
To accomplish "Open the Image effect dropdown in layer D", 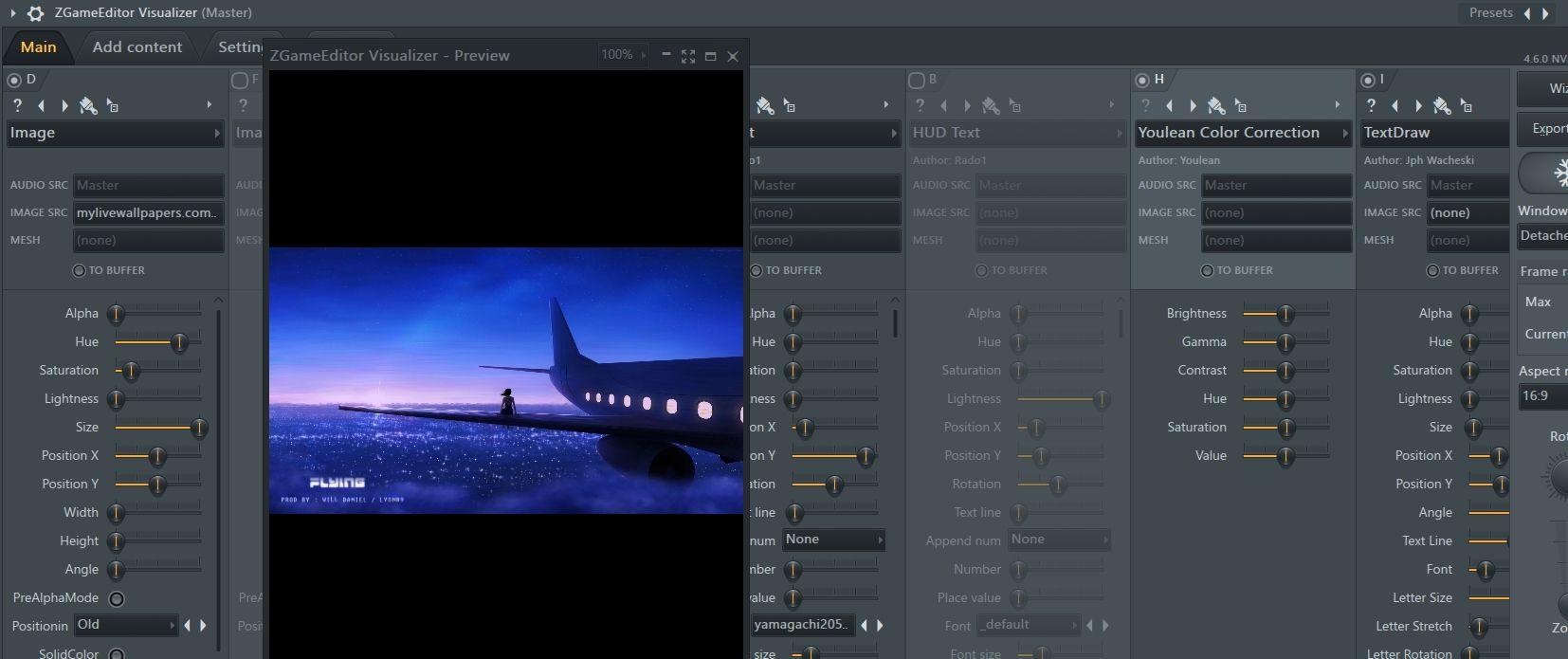I will tap(115, 133).
